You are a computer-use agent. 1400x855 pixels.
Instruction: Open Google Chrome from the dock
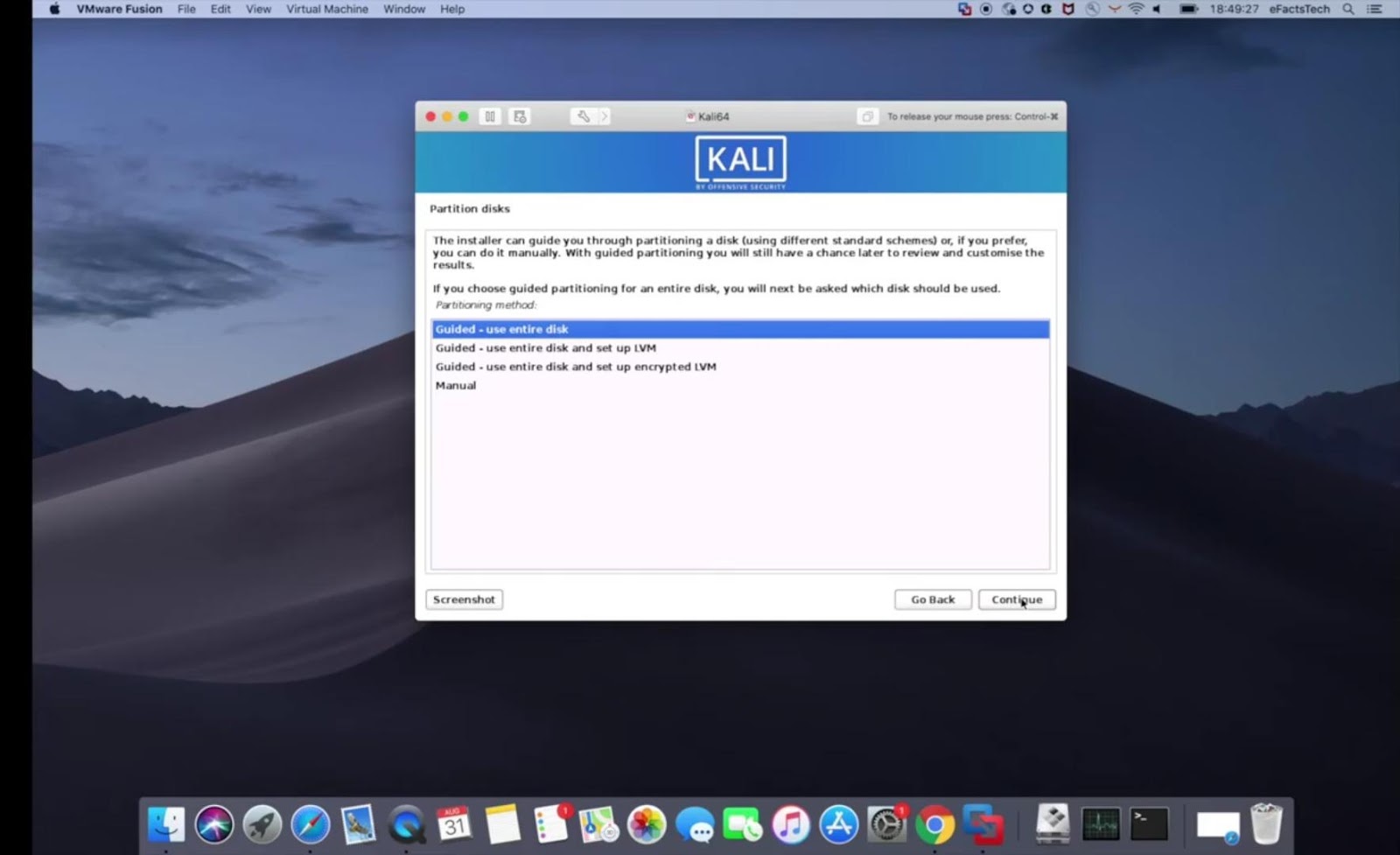click(x=935, y=824)
